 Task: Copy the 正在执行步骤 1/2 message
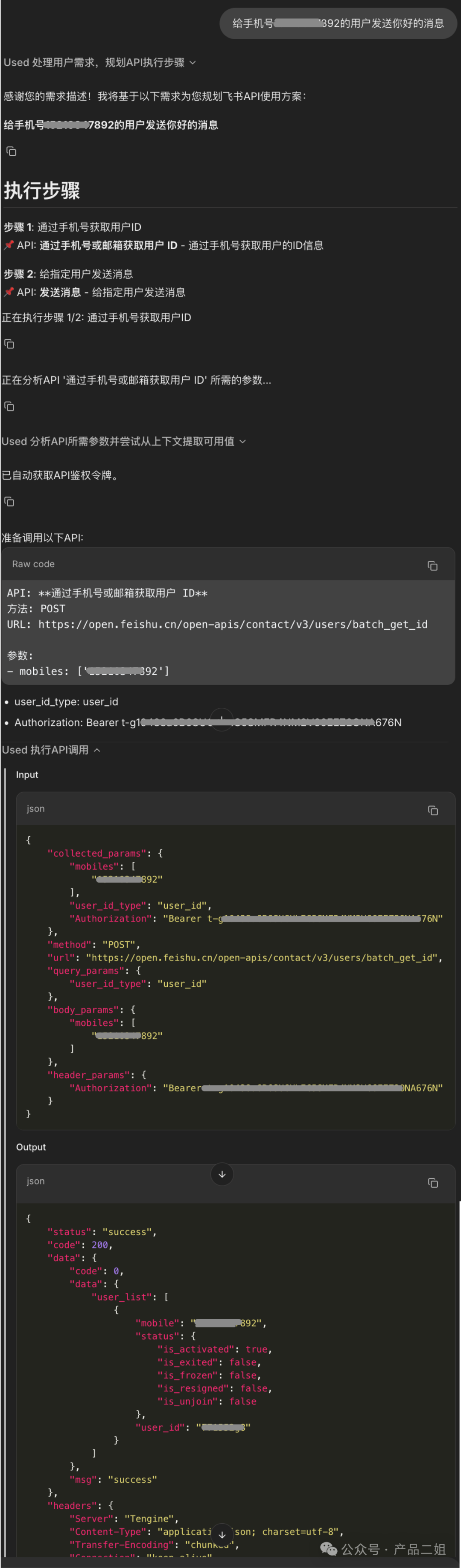(9, 344)
